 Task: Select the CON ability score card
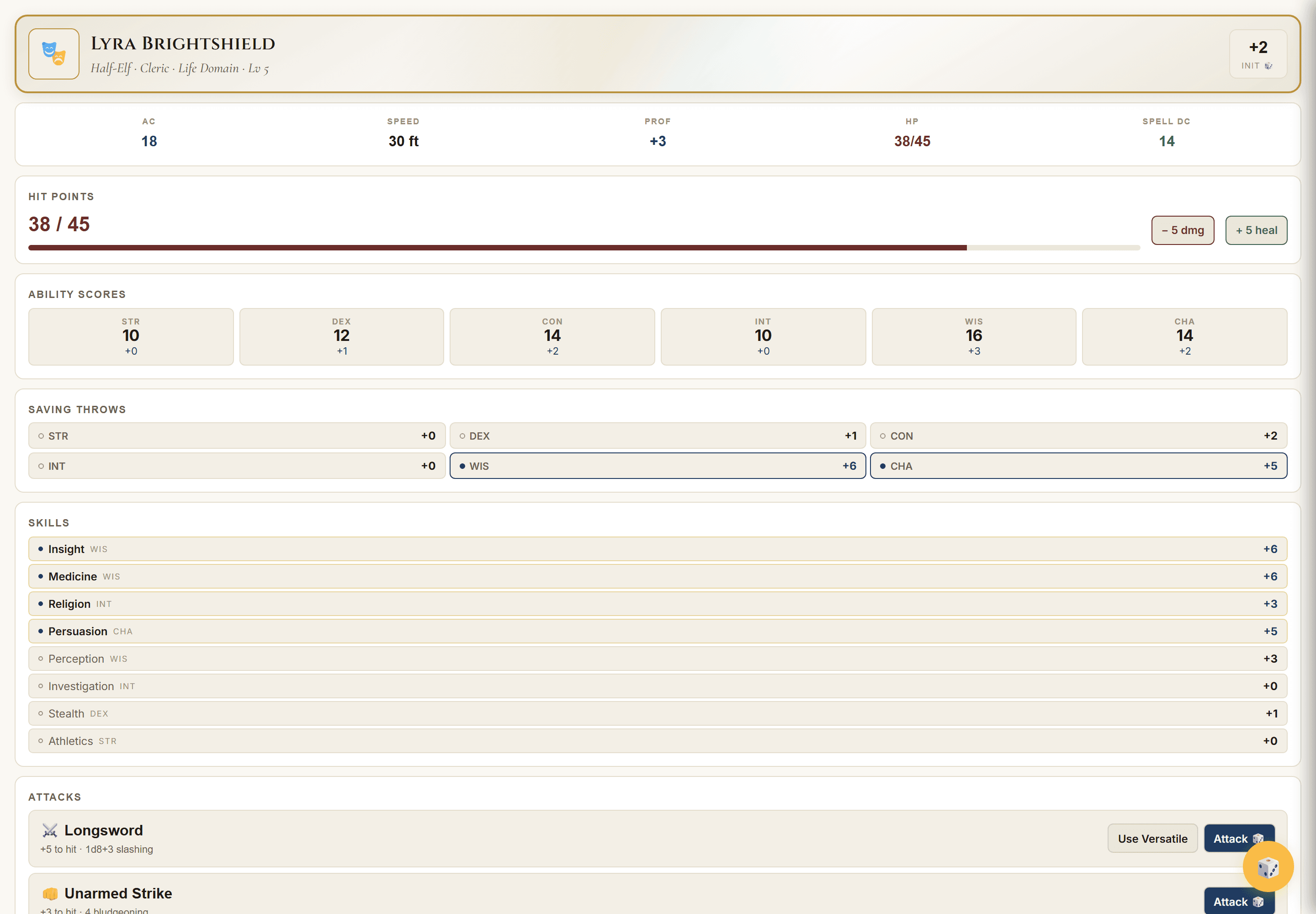point(552,337)
